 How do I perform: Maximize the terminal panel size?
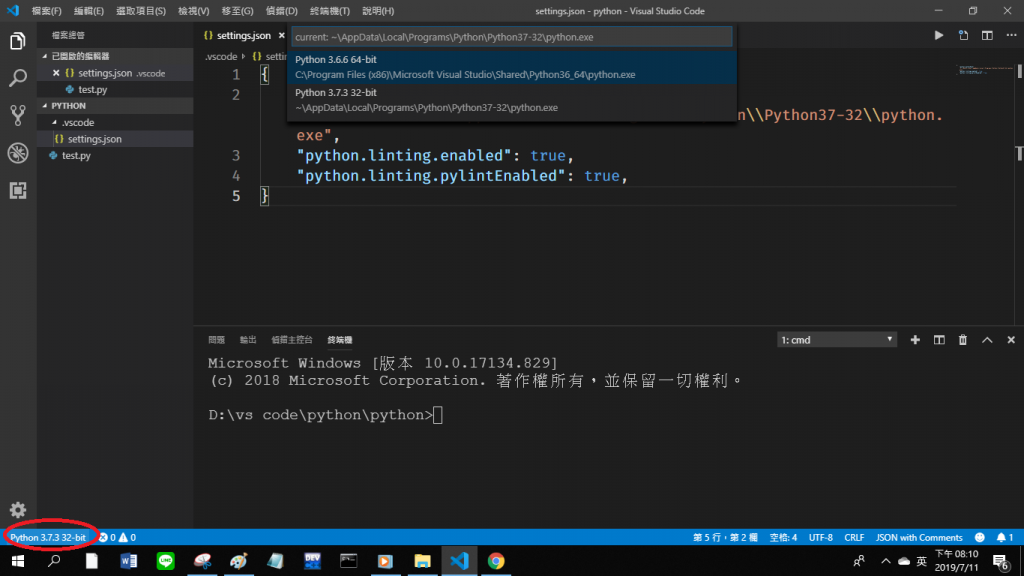click(987, 340)
